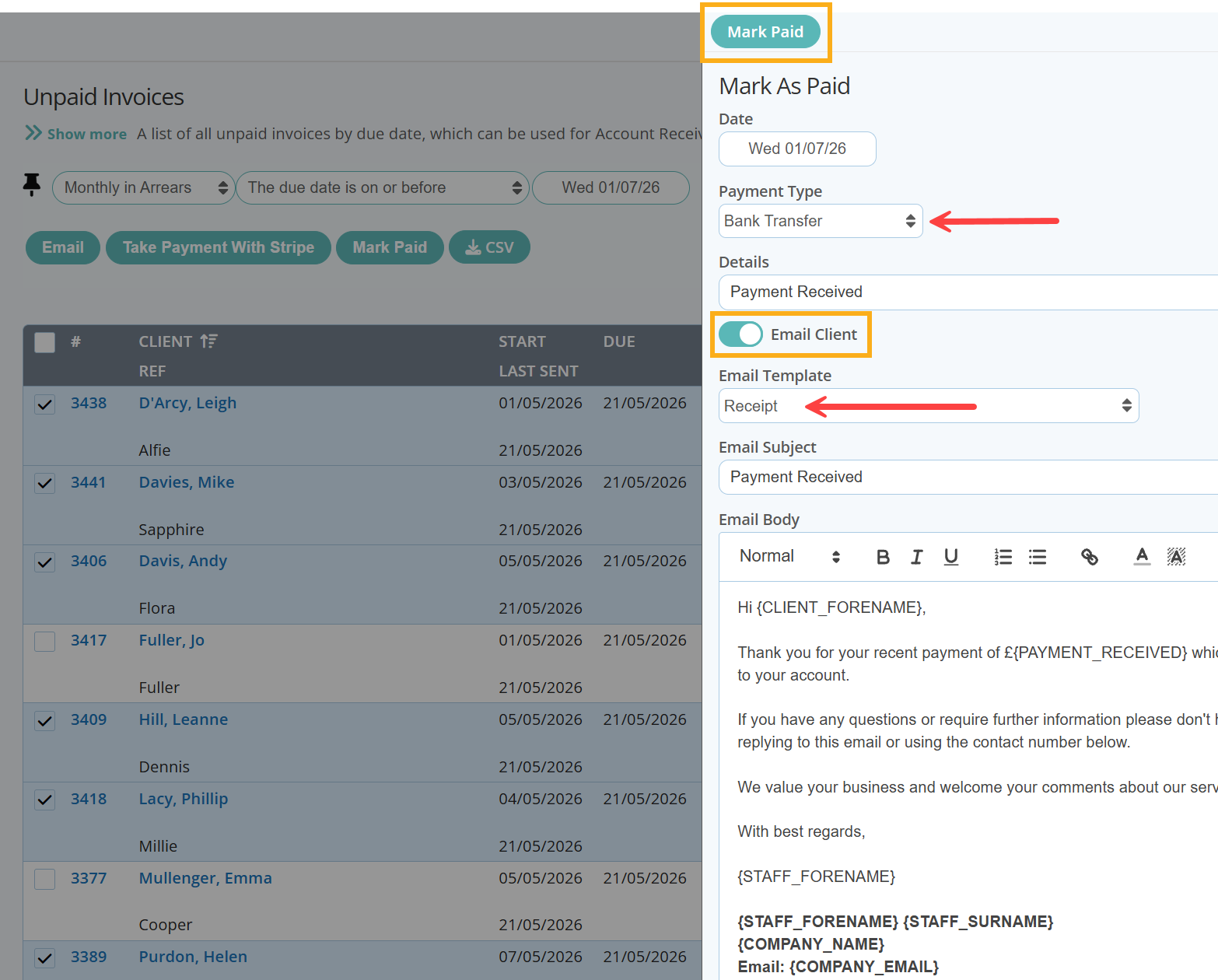Open the text background color picker
The width and height of the screenshot is (1218, 980).
[1176, 557]
